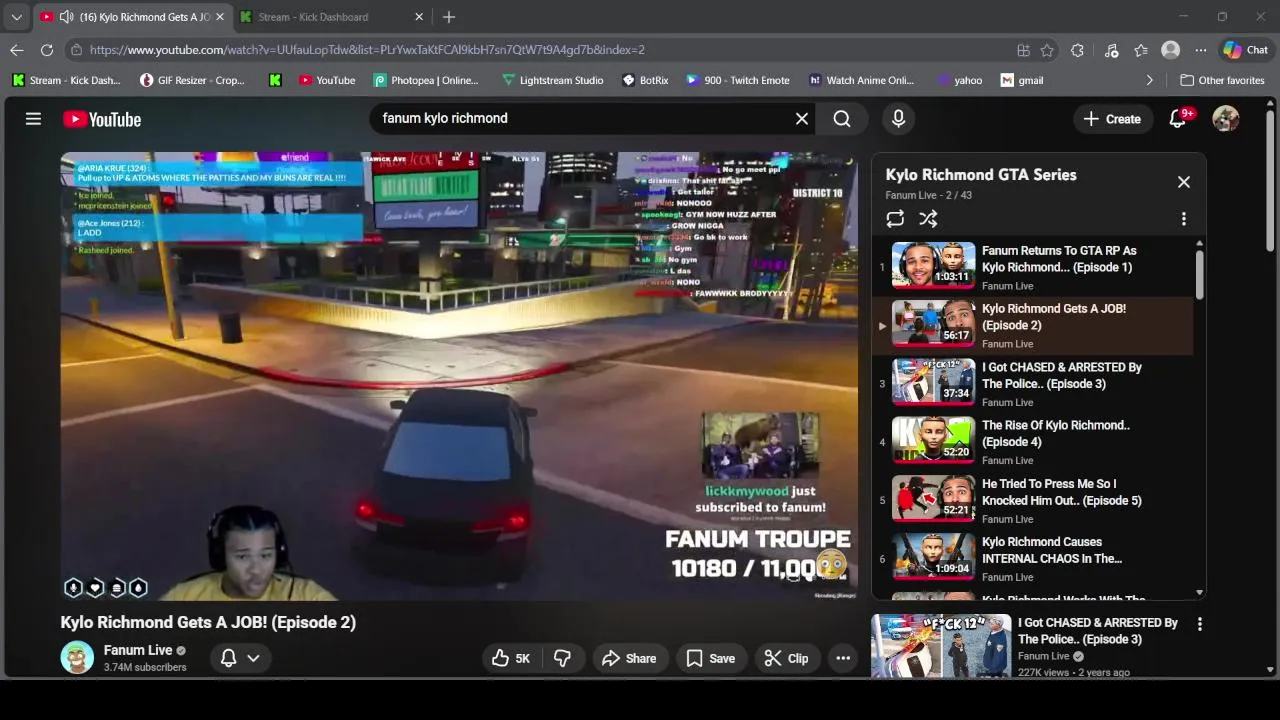
Task: Clip the video with the scissors button
Action: 786,658
